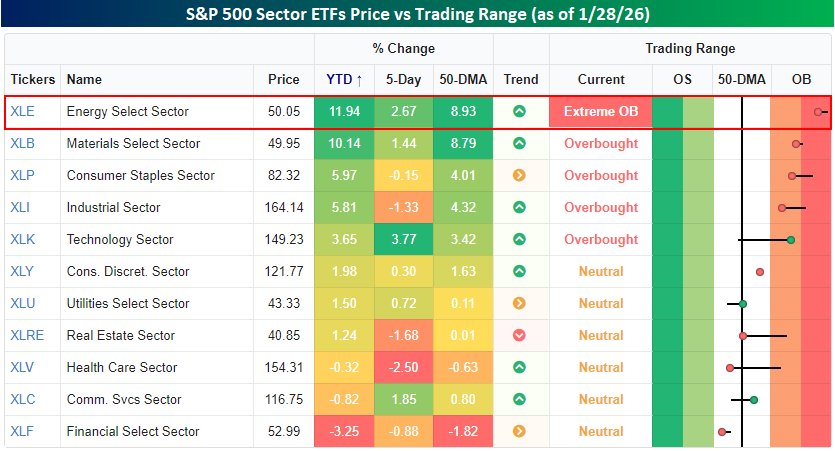Click the green uptrend icon for XLE
Viewport: 835px width, 451px height.
coord(520,112)
